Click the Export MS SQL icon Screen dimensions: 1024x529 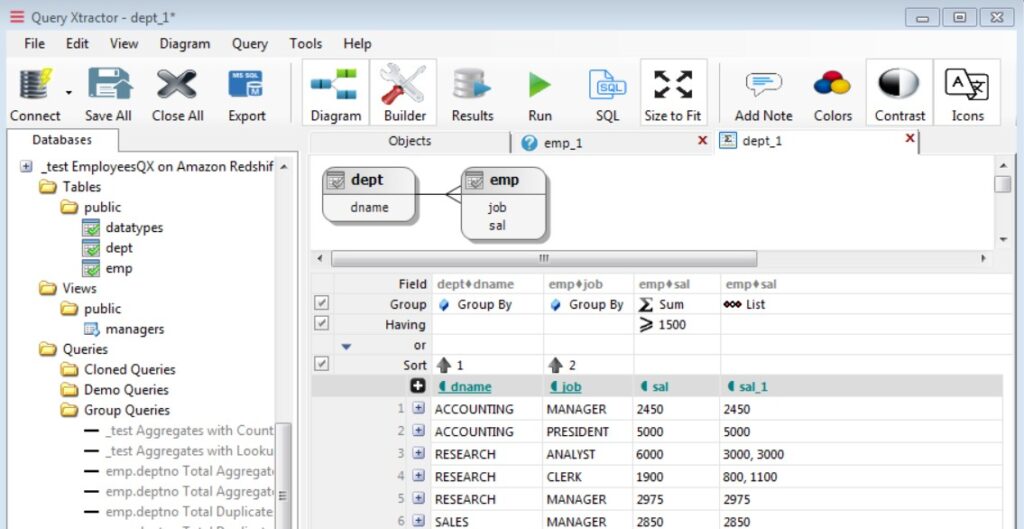(x=246, y=84)
